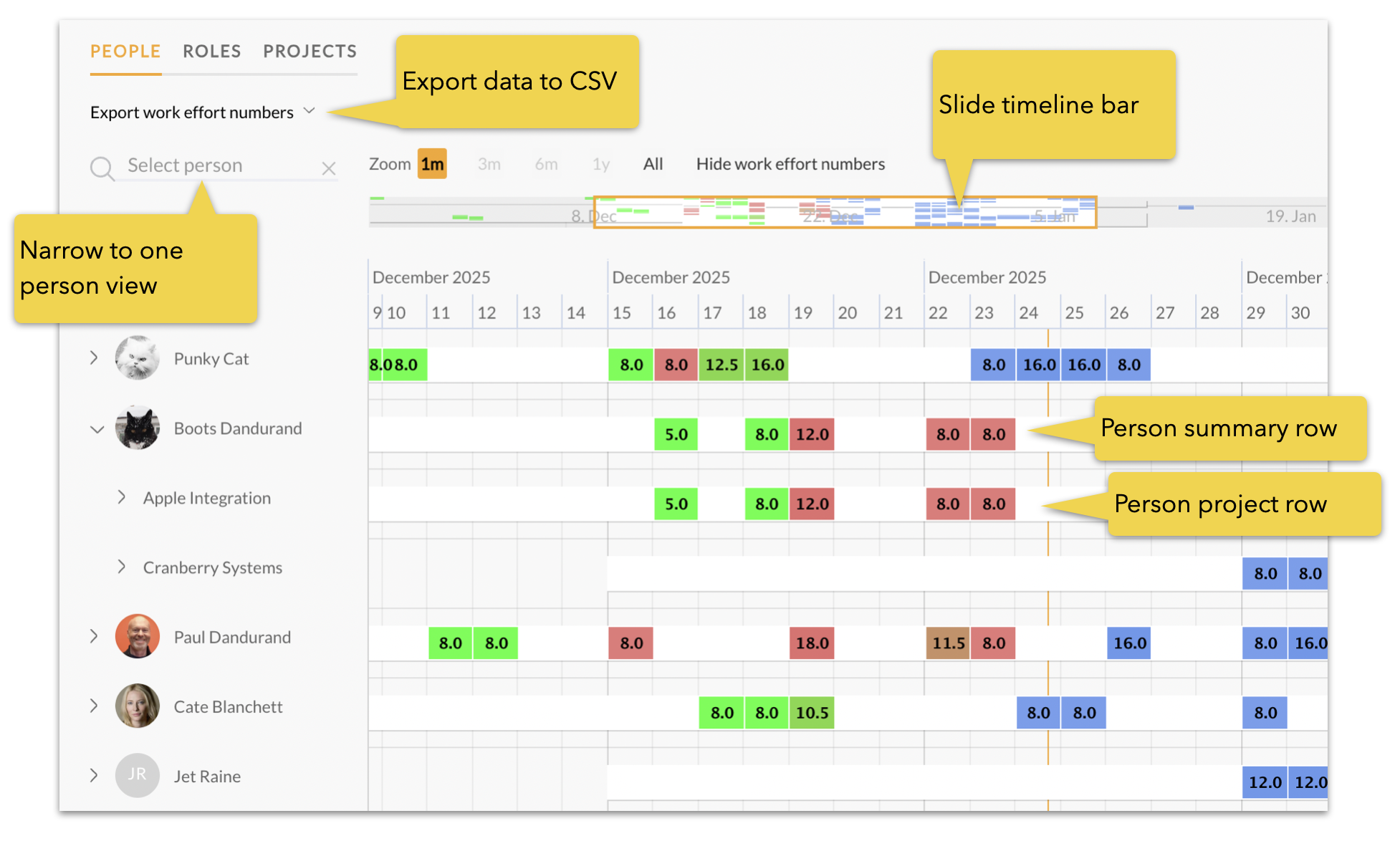Viewport: 1400px width, 841px height.
Task: Switch zoom range to All
Action: [653, 164]
